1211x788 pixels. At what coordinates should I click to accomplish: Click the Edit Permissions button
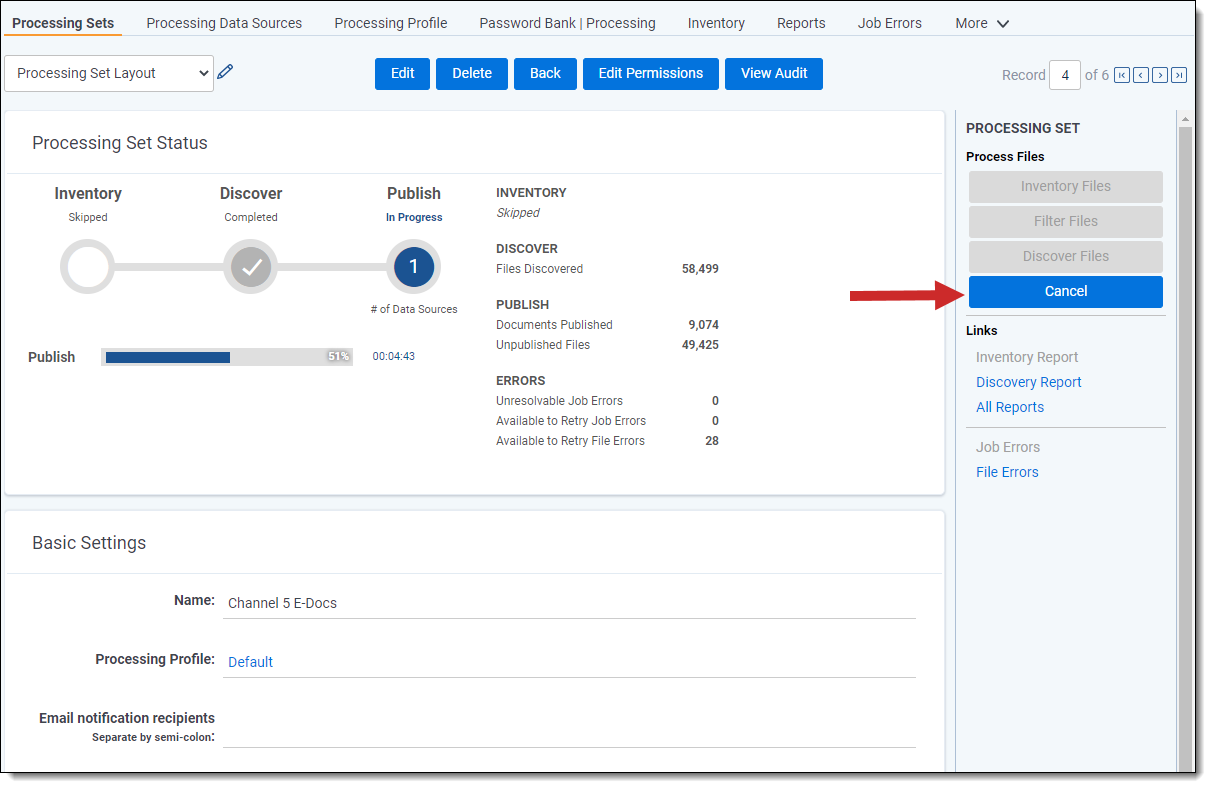pyautogui.click(x=651, y=73)
